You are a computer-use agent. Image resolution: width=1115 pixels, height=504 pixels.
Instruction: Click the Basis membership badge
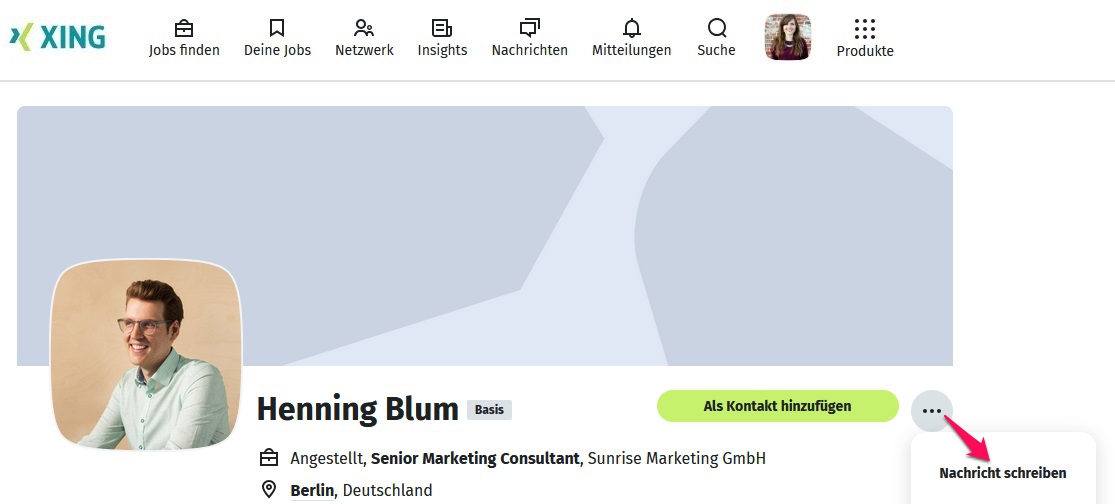(x=489, y=410)
